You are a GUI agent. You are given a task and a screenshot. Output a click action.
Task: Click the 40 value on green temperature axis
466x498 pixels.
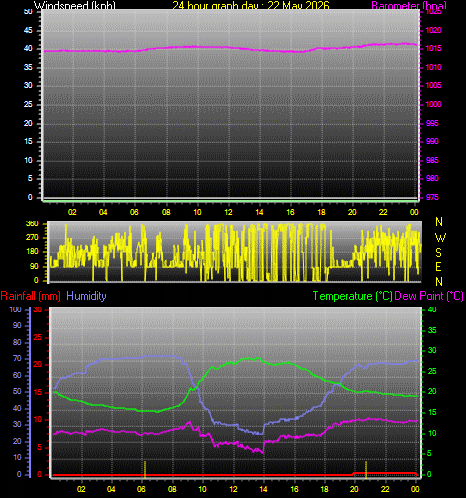click(432, 309)
